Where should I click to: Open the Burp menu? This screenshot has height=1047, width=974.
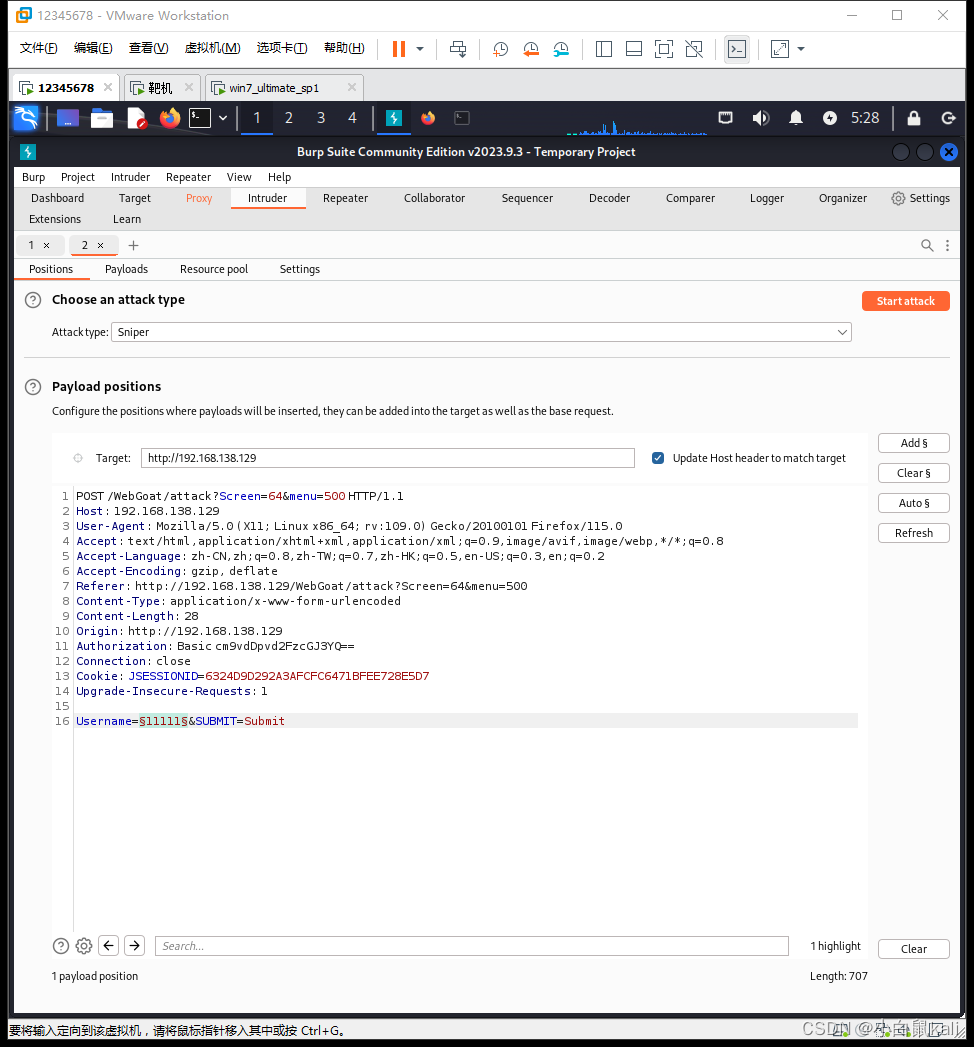coord(33,177)
